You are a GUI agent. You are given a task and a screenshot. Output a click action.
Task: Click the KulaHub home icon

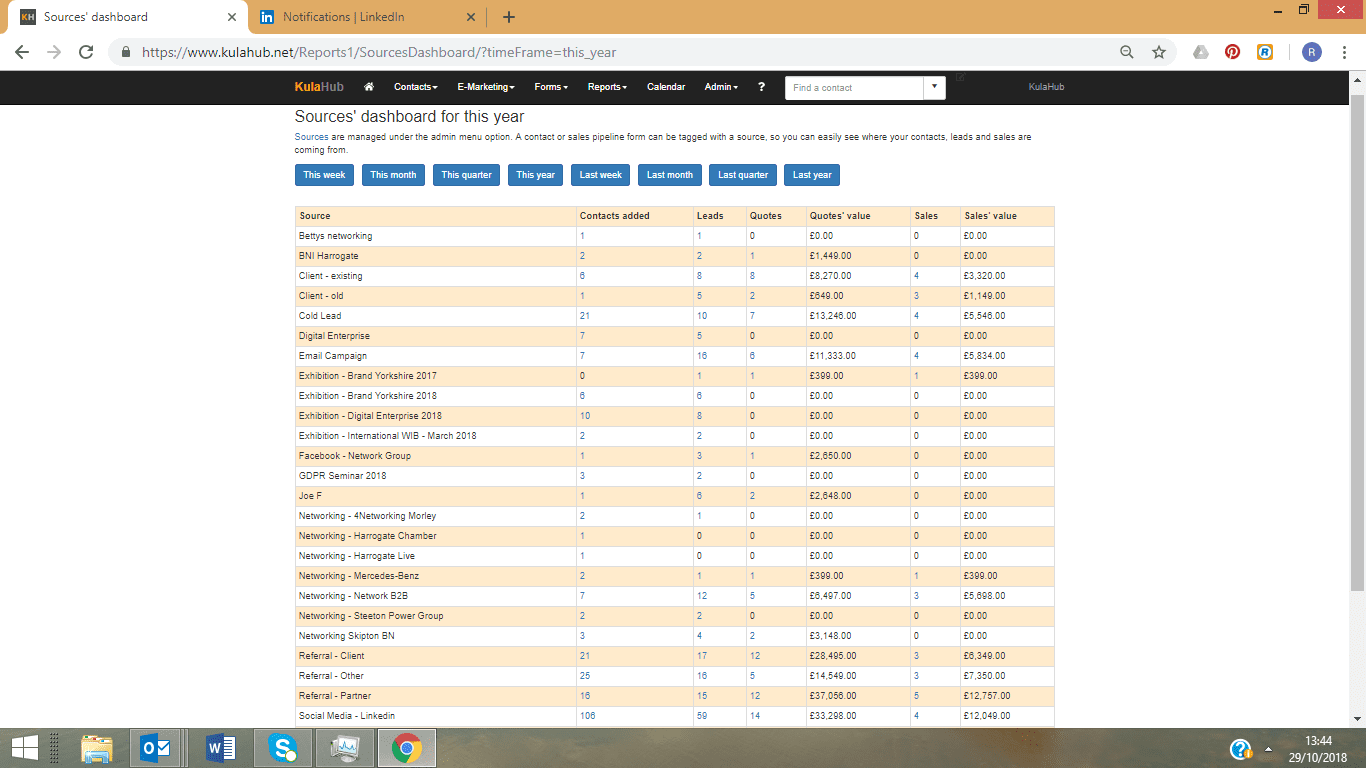367,87
